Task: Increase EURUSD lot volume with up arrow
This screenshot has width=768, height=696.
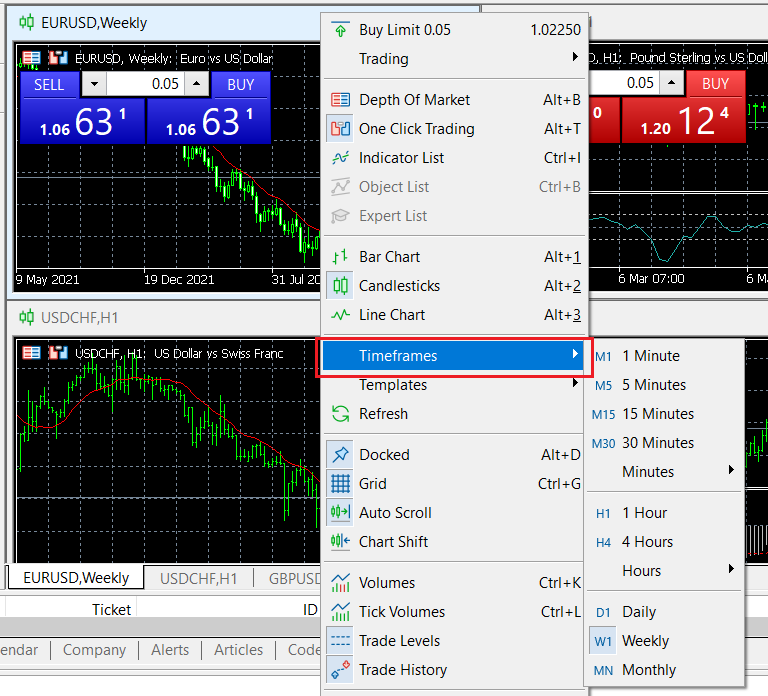Action: click(197, 85)
